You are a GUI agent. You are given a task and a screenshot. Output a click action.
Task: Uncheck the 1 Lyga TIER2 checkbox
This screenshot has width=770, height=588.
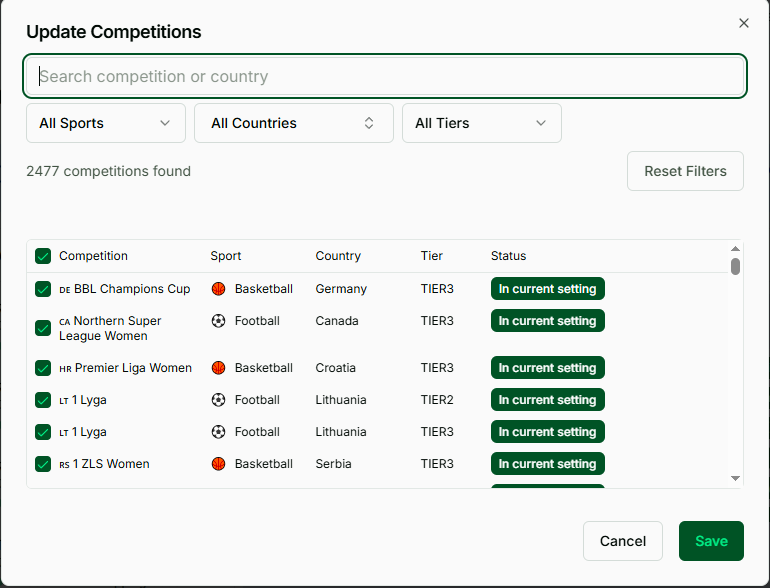pyautogui.click(x=43, y=400)
